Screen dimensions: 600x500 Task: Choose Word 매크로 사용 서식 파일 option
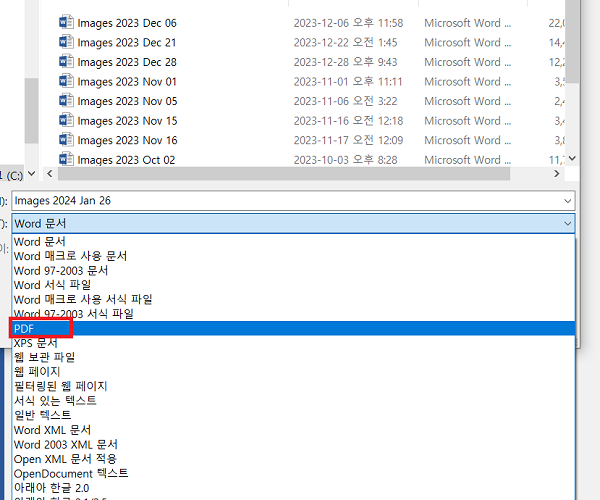coord(293,300)
